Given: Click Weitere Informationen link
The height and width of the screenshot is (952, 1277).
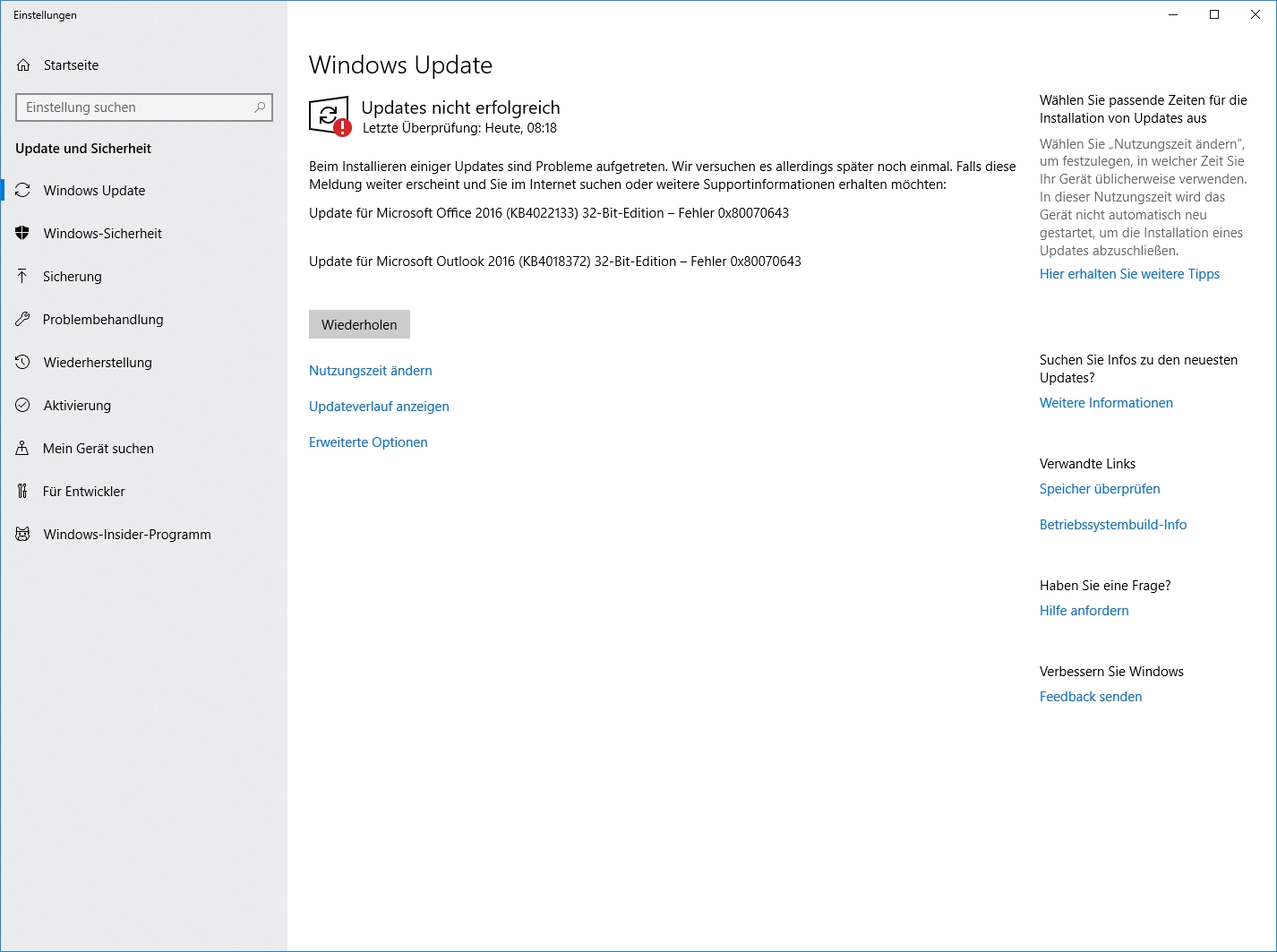Looking at the screenshot, I should pos(1106,403).
